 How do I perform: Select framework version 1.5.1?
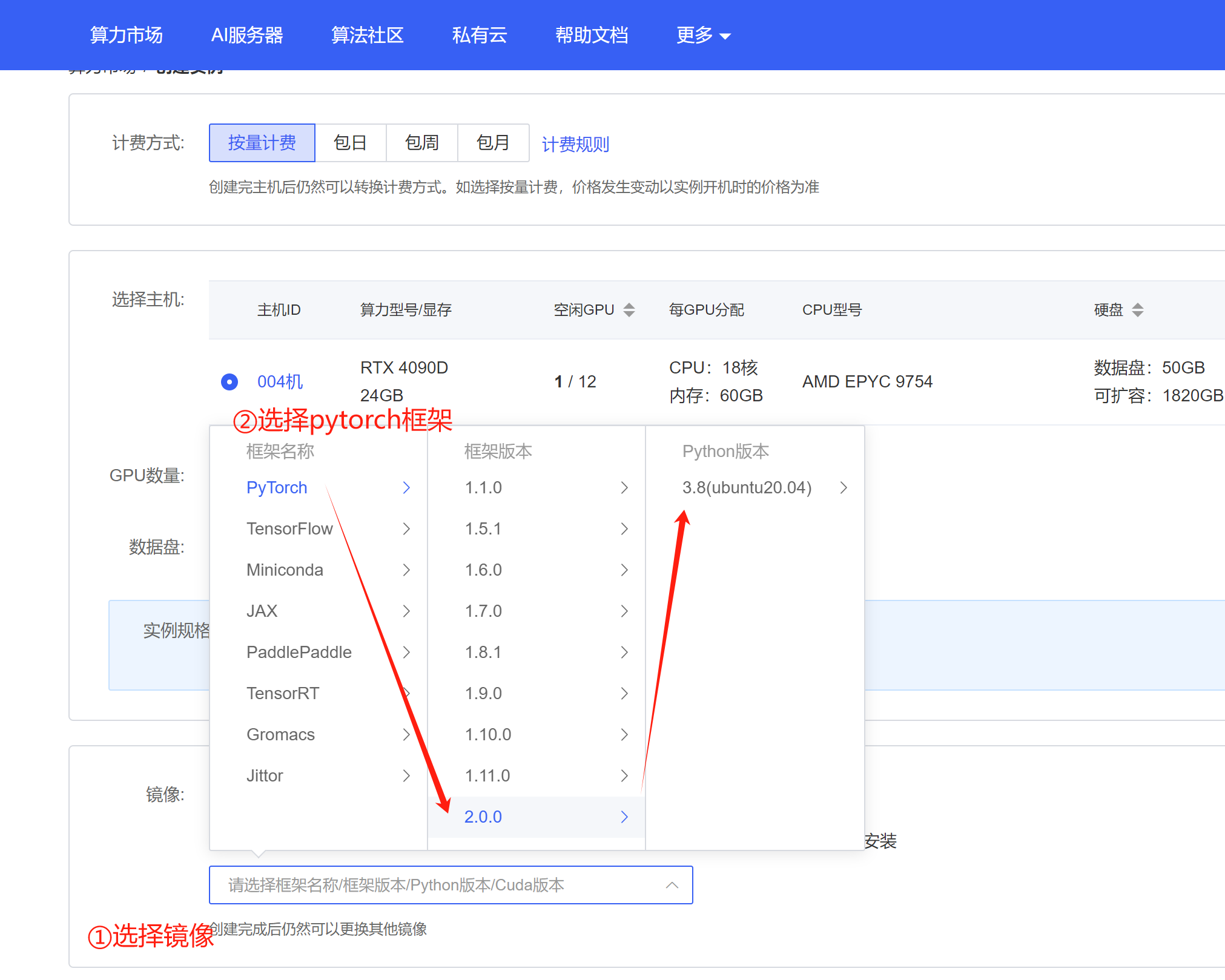[x=537, y=529]
